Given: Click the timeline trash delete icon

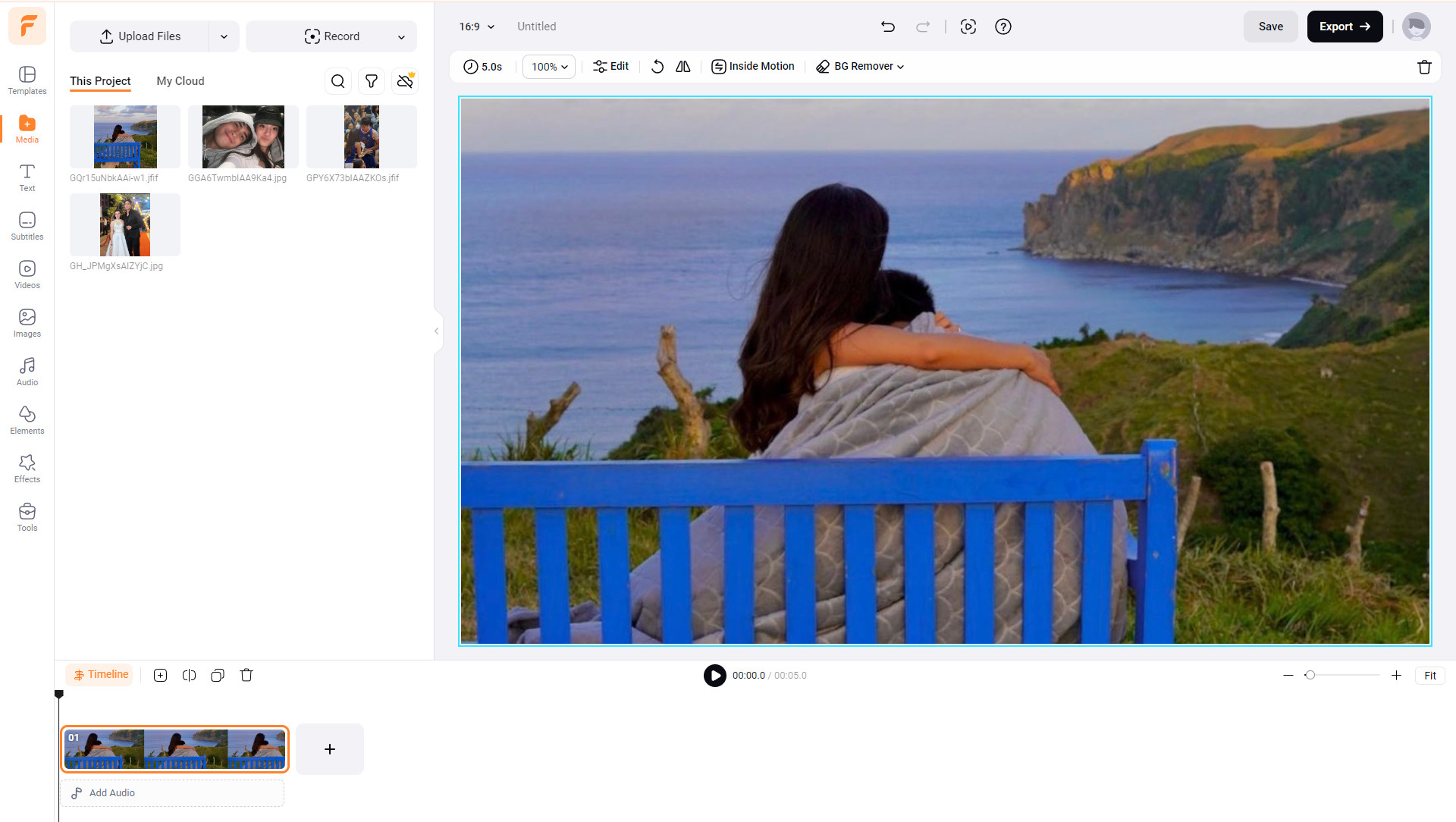Looking at the screenshot, I should [x=246, y=675].
